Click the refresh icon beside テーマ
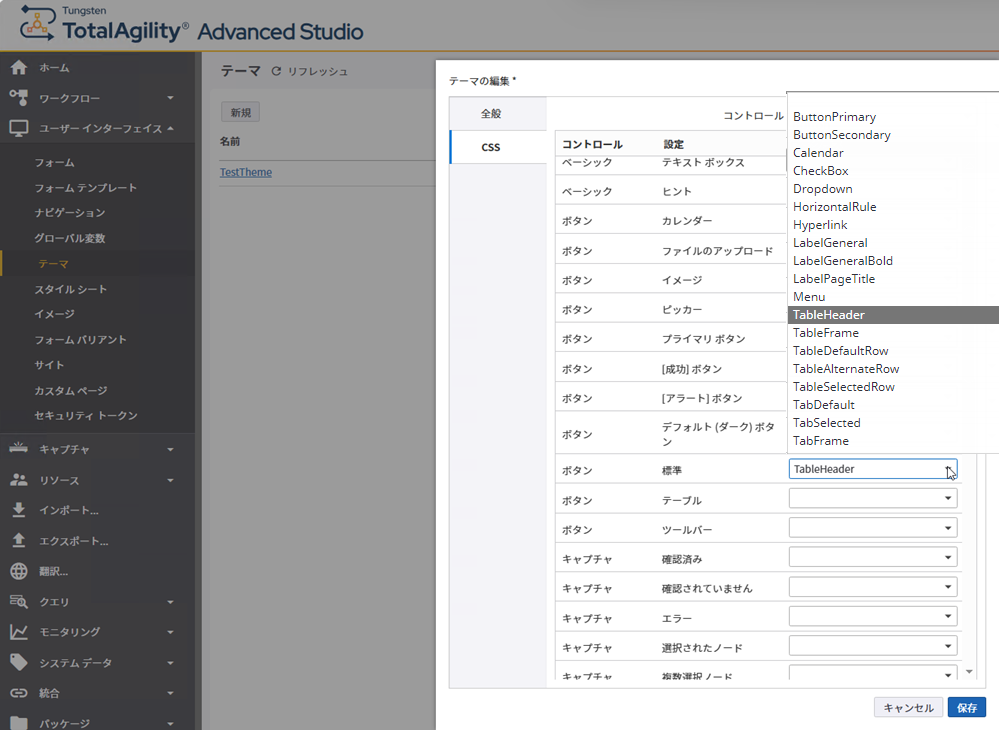The image size is (999, 730). tap(278, 72)
